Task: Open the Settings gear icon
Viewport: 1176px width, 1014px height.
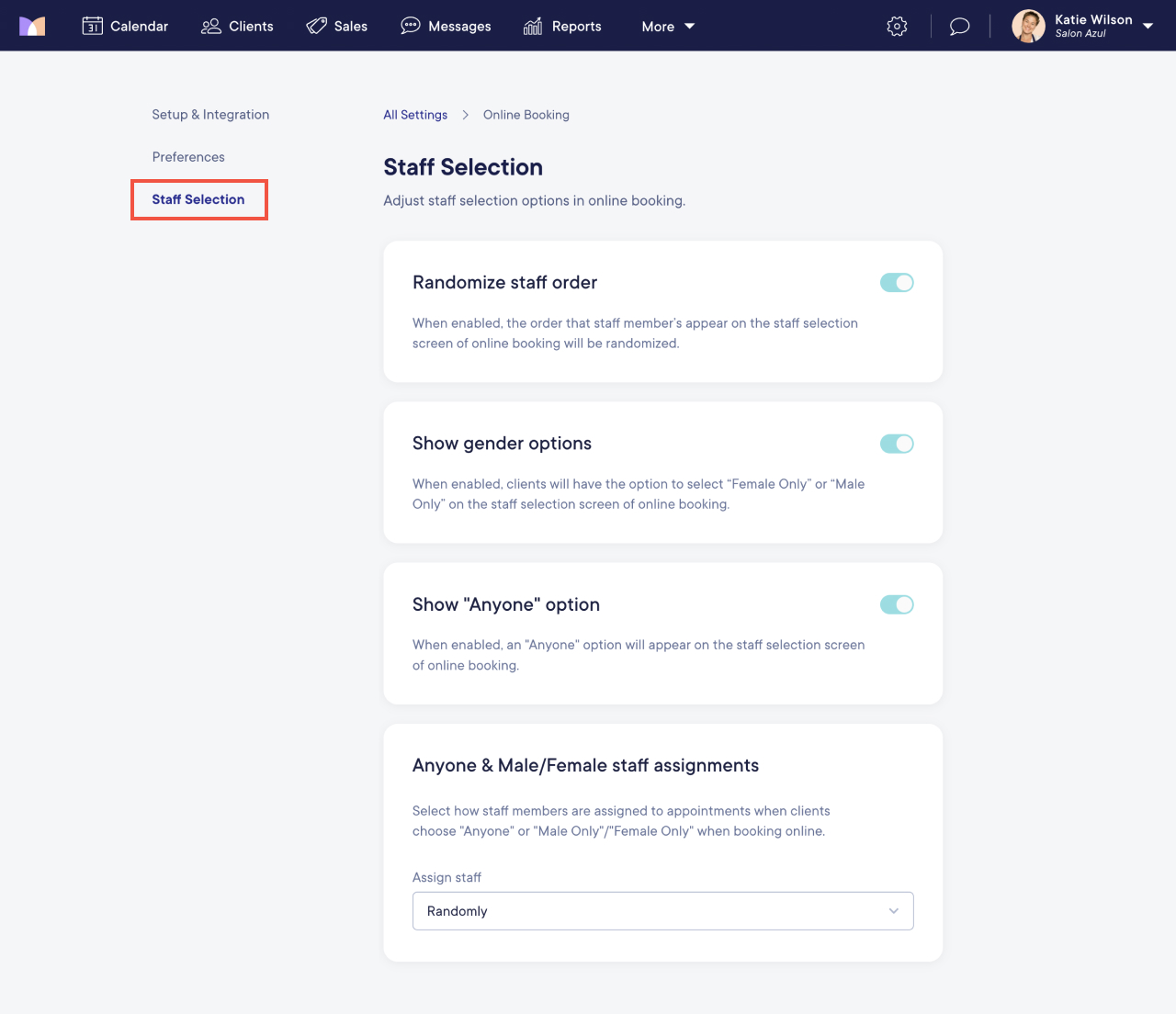Action: [897, 26]
